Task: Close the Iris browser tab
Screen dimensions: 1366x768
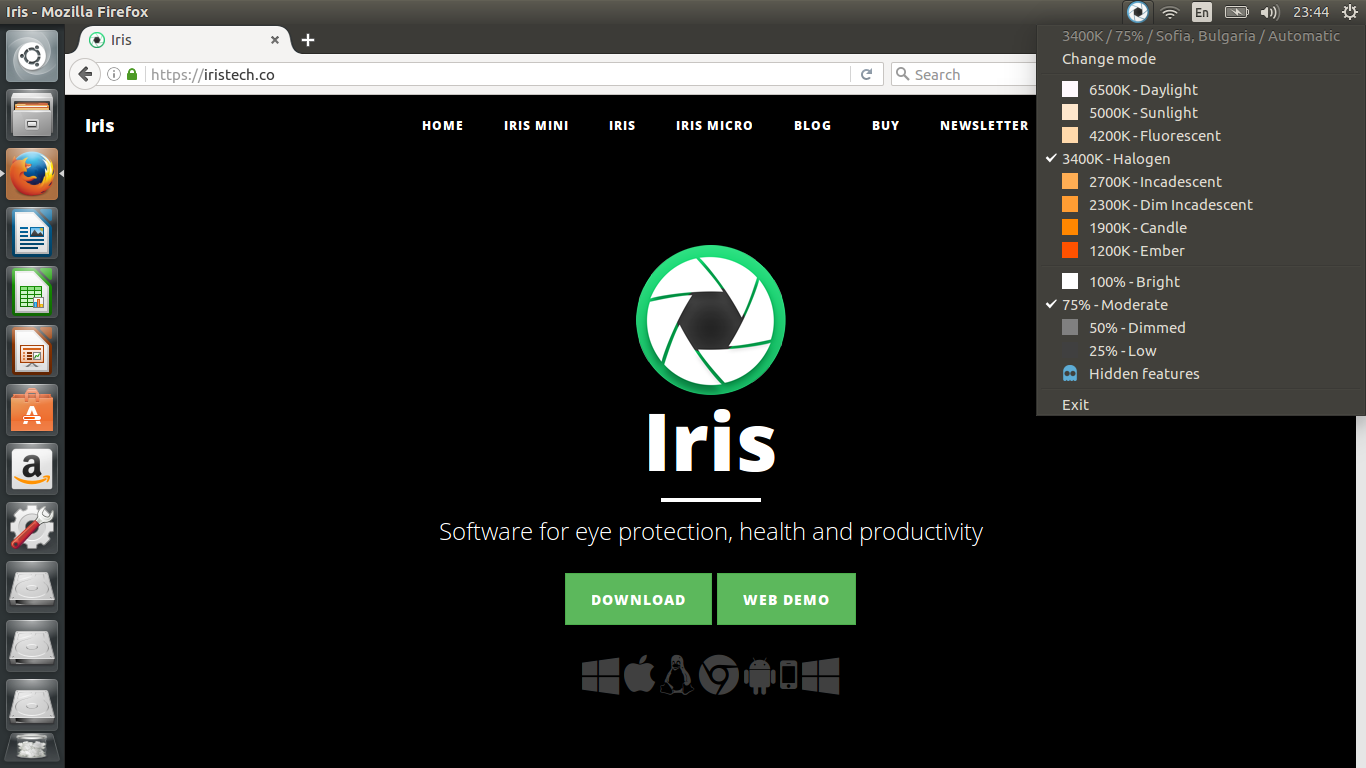Action: [x=276, y=40]
